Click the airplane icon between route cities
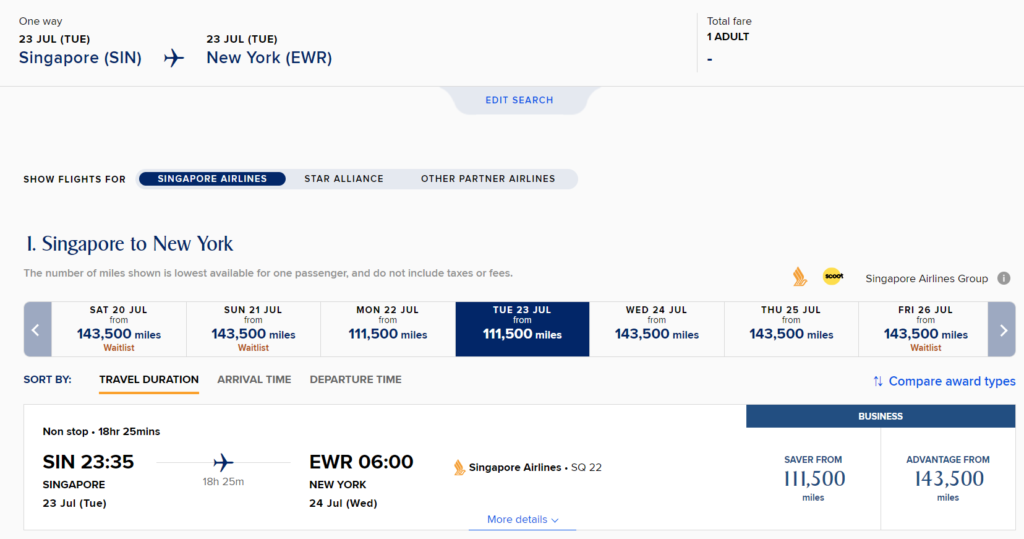This screenshot has height=539, width=1024. [x=174, y=58]
